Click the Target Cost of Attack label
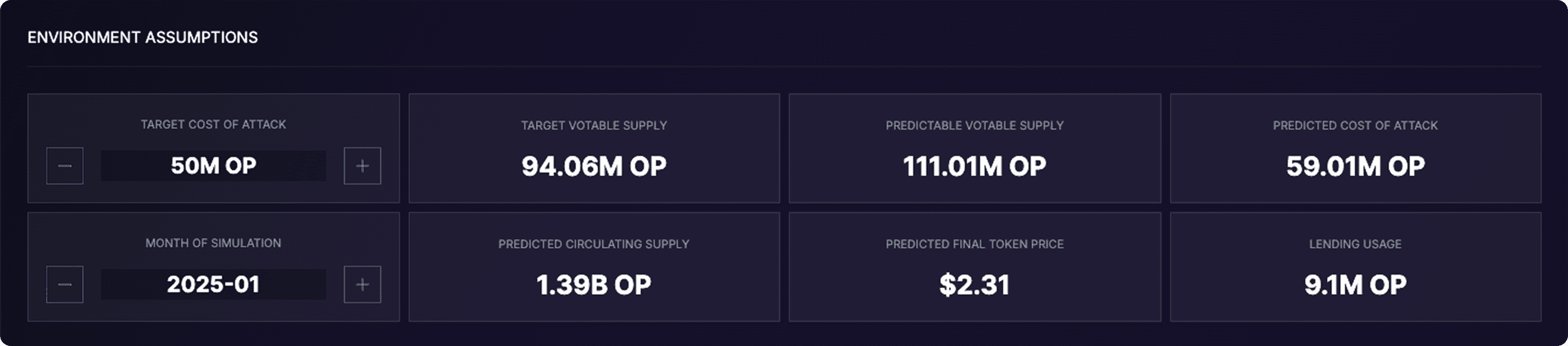 coord(214,124)
